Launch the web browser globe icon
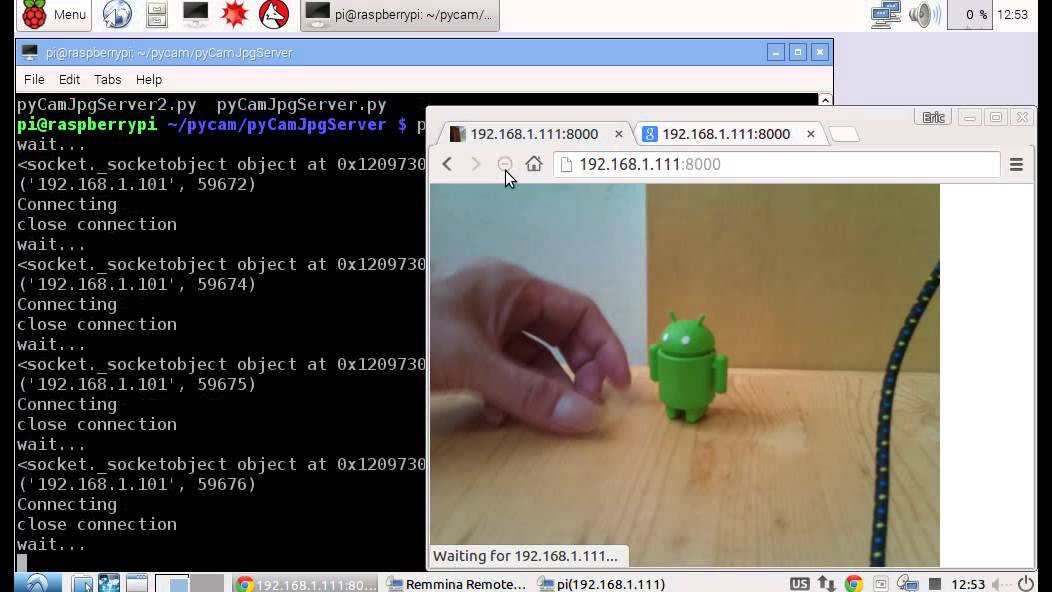1052x592 pixels. (x=117, y=15)
